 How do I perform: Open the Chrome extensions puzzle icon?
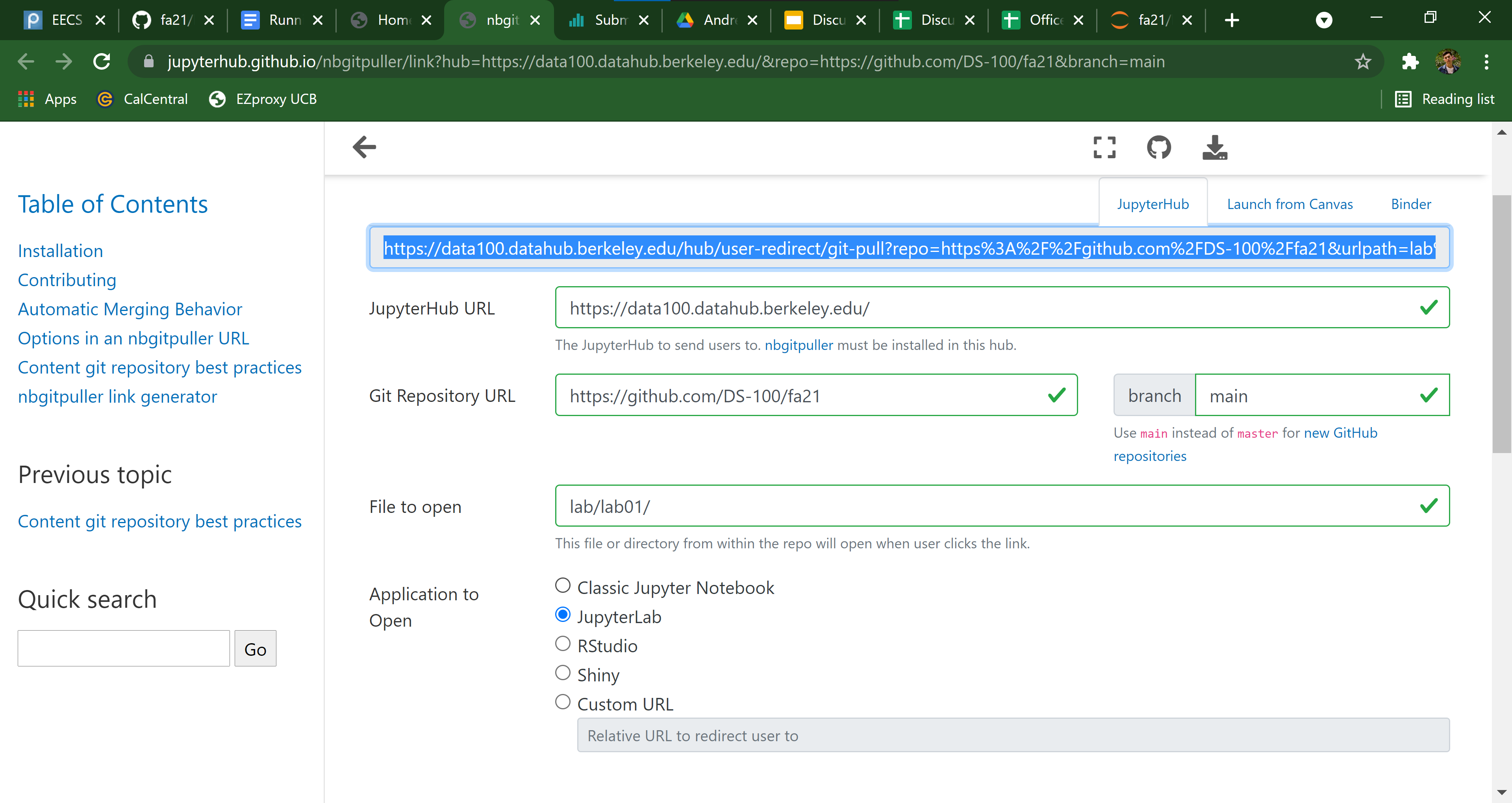pyautogui.click(x=1410, y=62)
